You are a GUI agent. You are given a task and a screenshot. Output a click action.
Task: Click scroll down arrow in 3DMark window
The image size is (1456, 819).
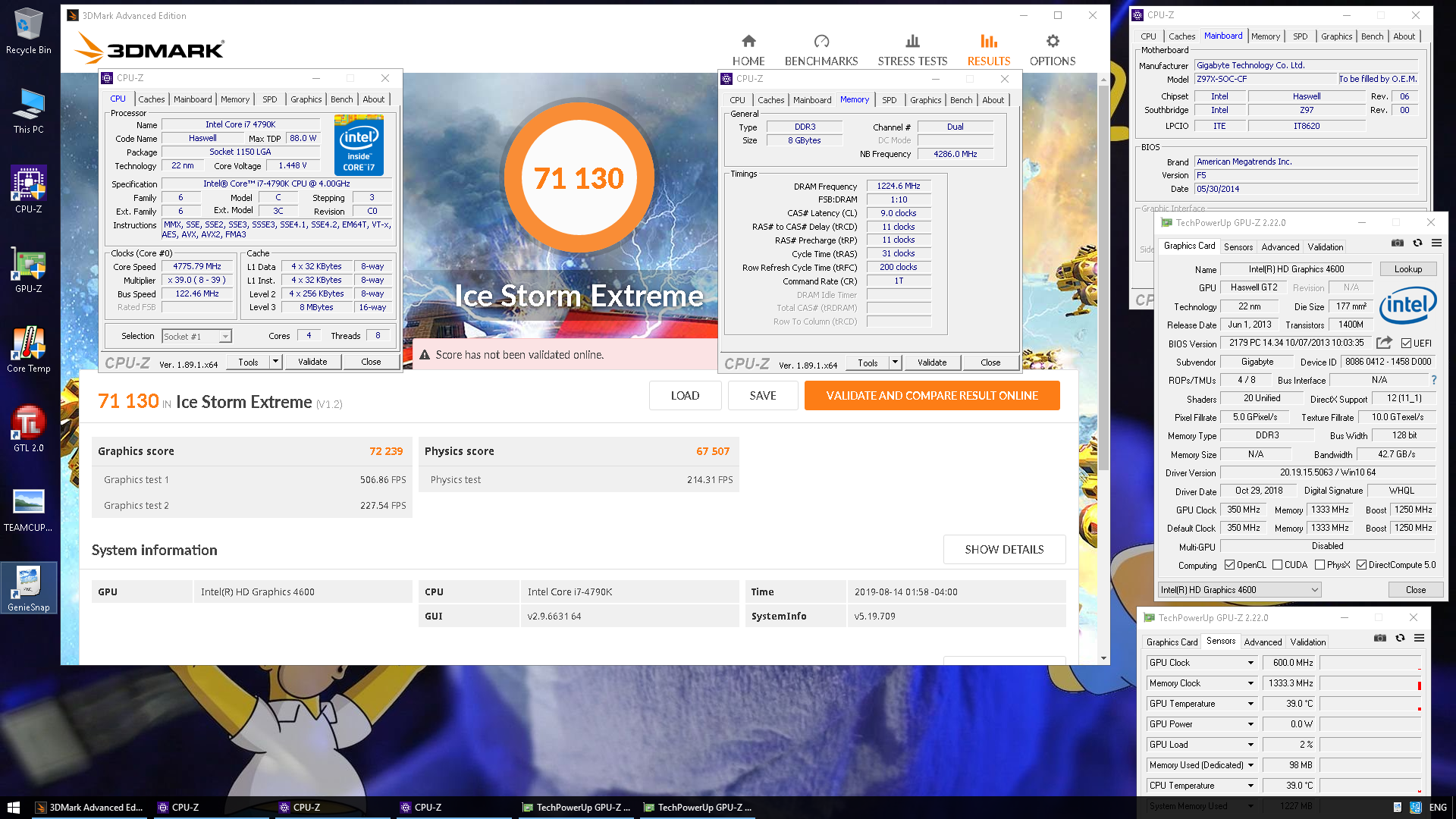click(x=1103, y=658)
